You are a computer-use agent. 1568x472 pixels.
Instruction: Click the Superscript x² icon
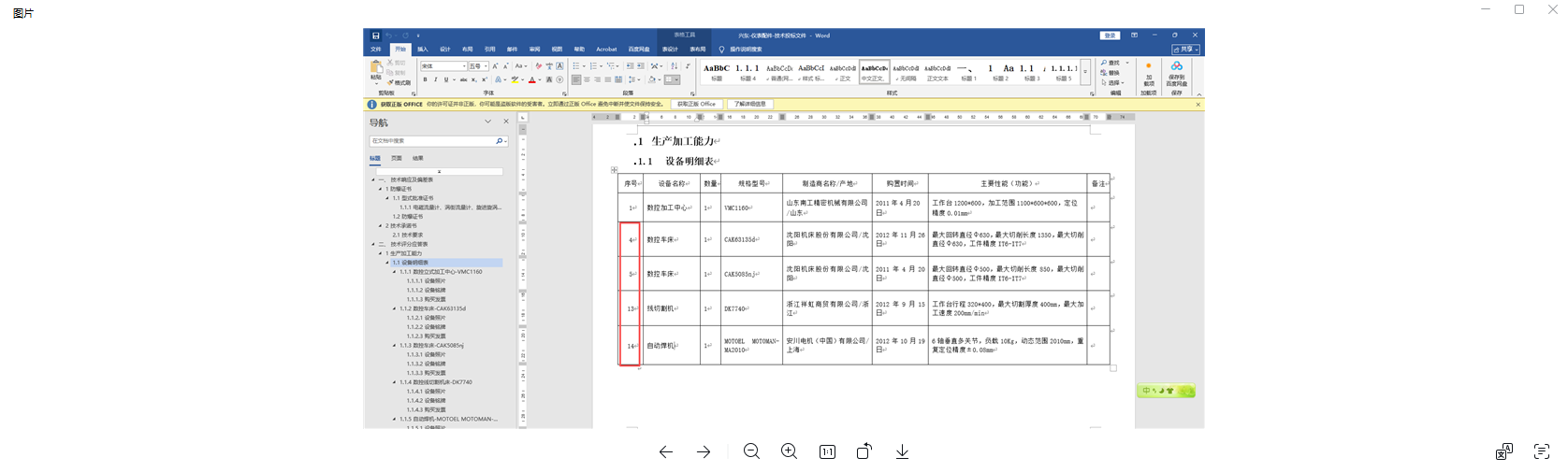pos(485,79)
